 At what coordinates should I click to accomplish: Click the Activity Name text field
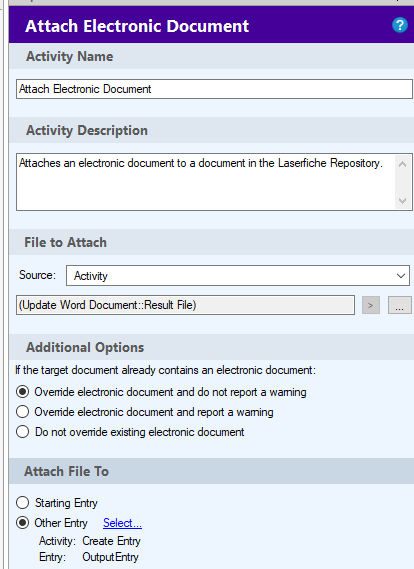pos(214,89)
